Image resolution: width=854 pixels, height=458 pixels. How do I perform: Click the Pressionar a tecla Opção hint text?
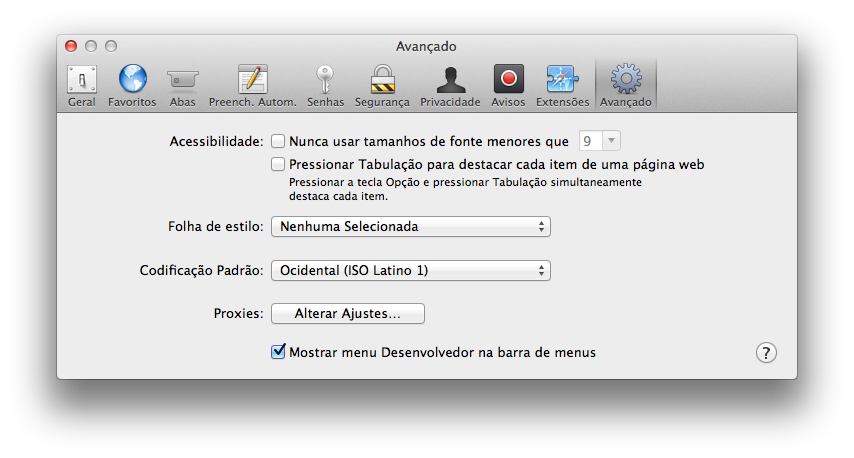pyautogui.click(x=465, y=189)
